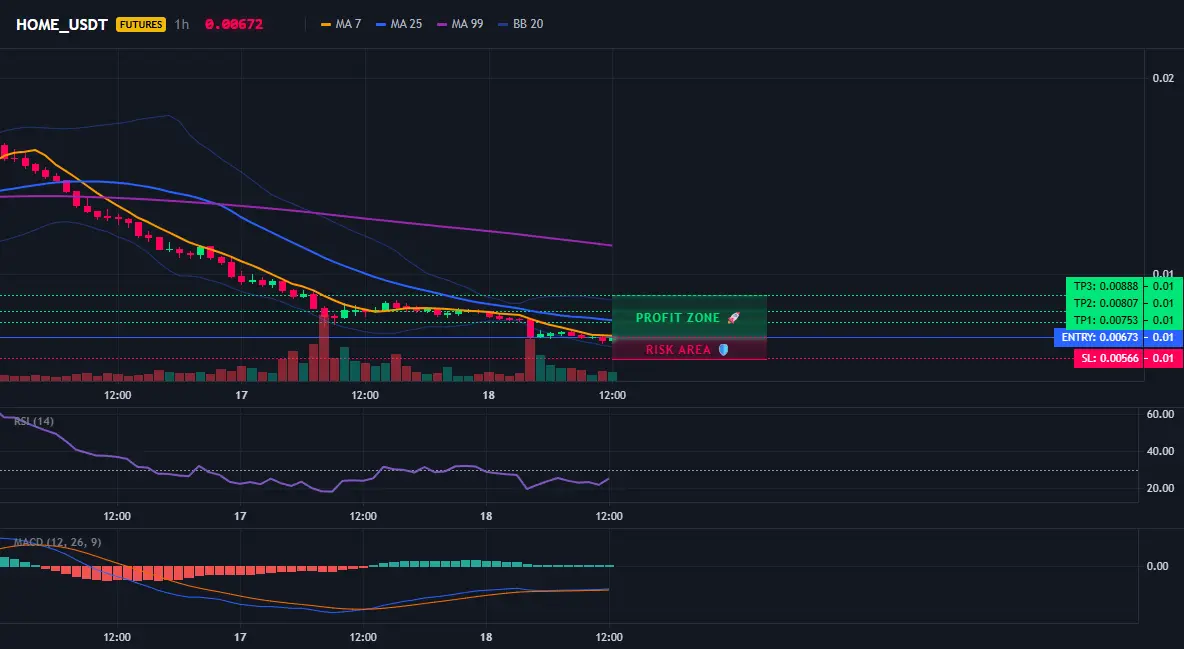The width and height of the screenshot is (1184, 649).
Task: Click 0.00 on the MACD axis
Action: coord(1158,566)
